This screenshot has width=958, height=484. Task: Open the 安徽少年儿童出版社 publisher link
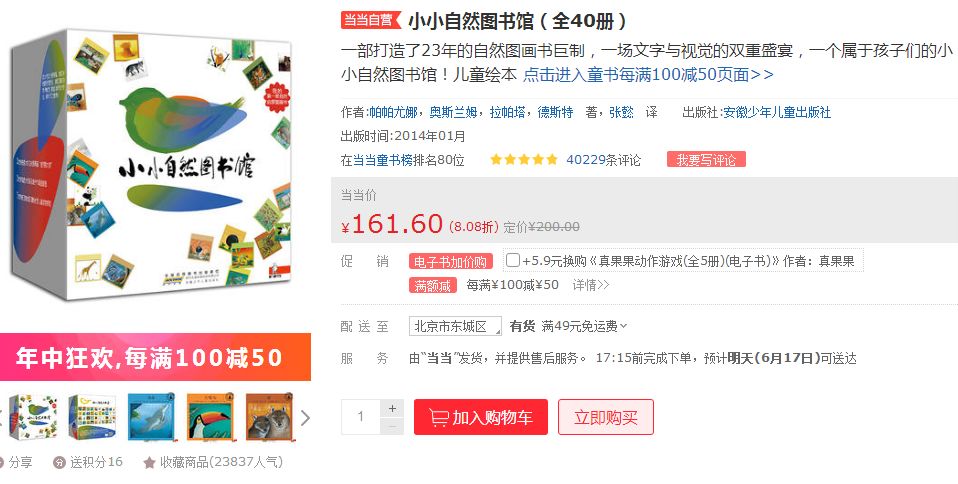(x=777, y=112)
